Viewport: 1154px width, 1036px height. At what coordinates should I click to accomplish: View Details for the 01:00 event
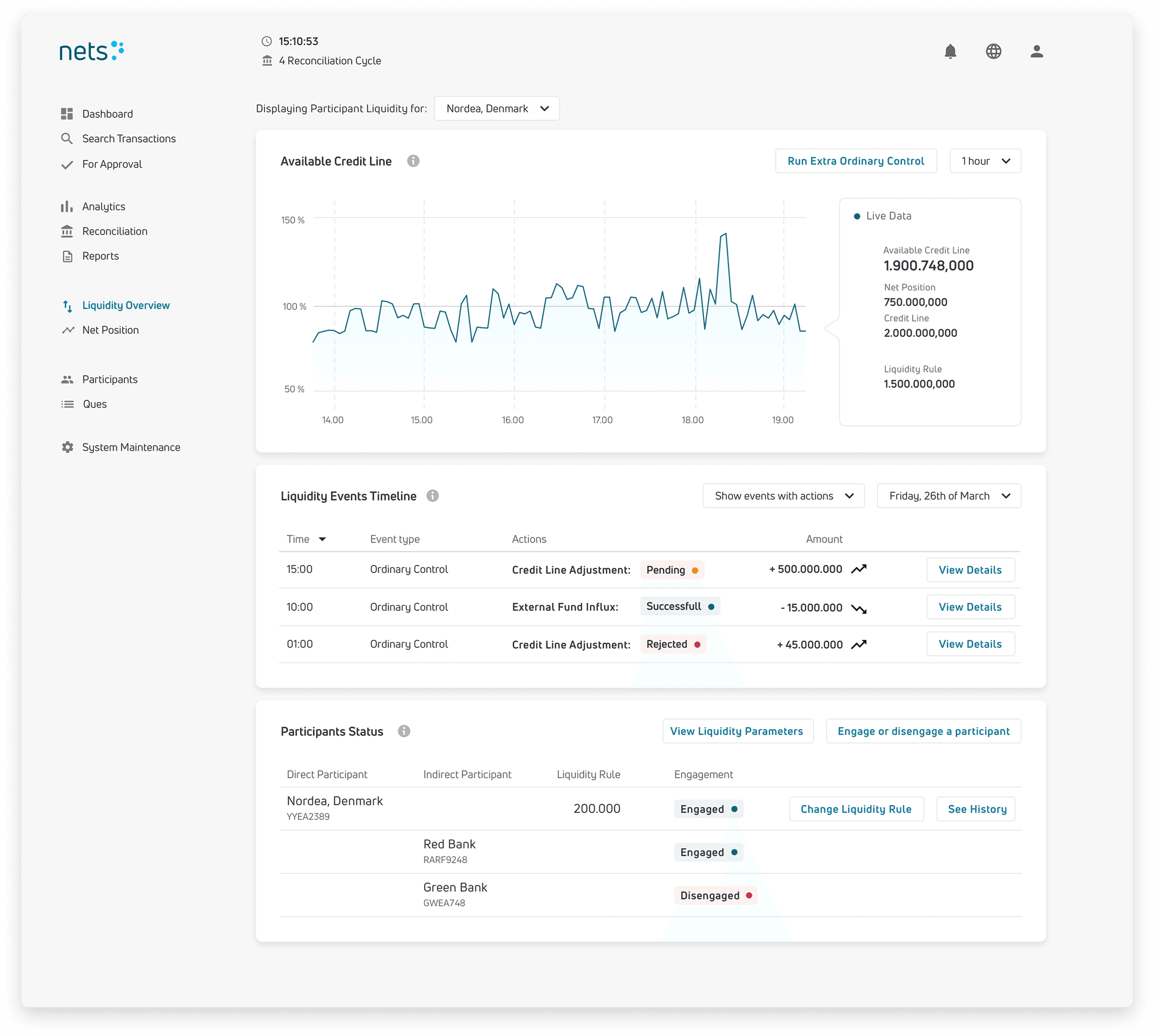(x=970, y=644)
